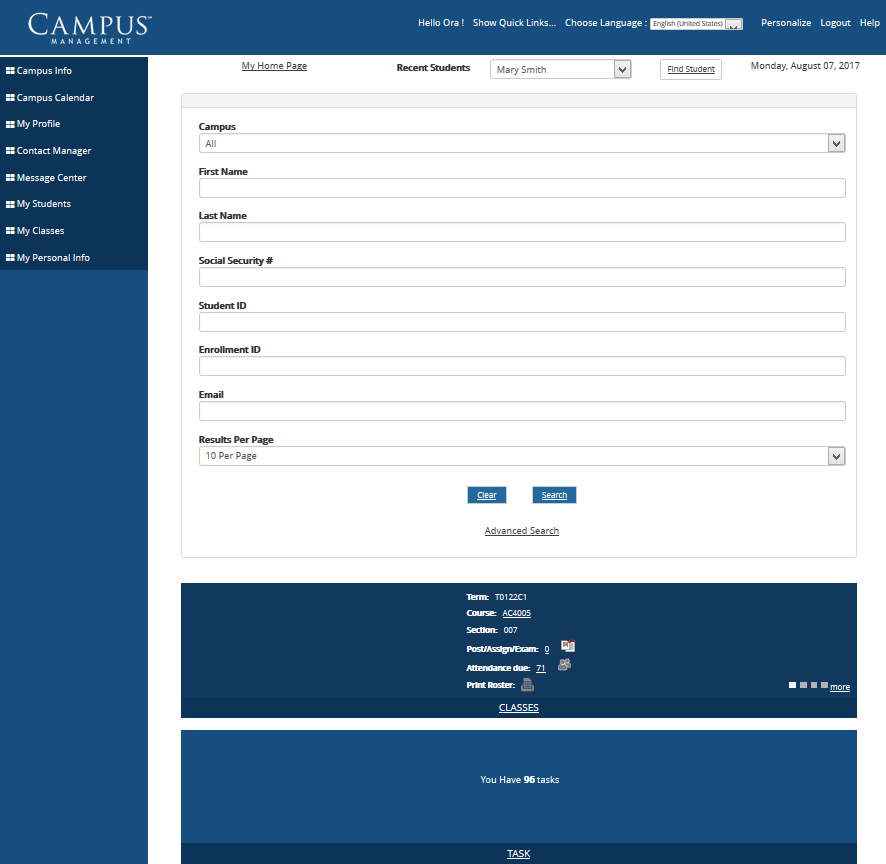The image size is (886, 864).
Task: Go to Message Center menu item
Action: point(52,178)
